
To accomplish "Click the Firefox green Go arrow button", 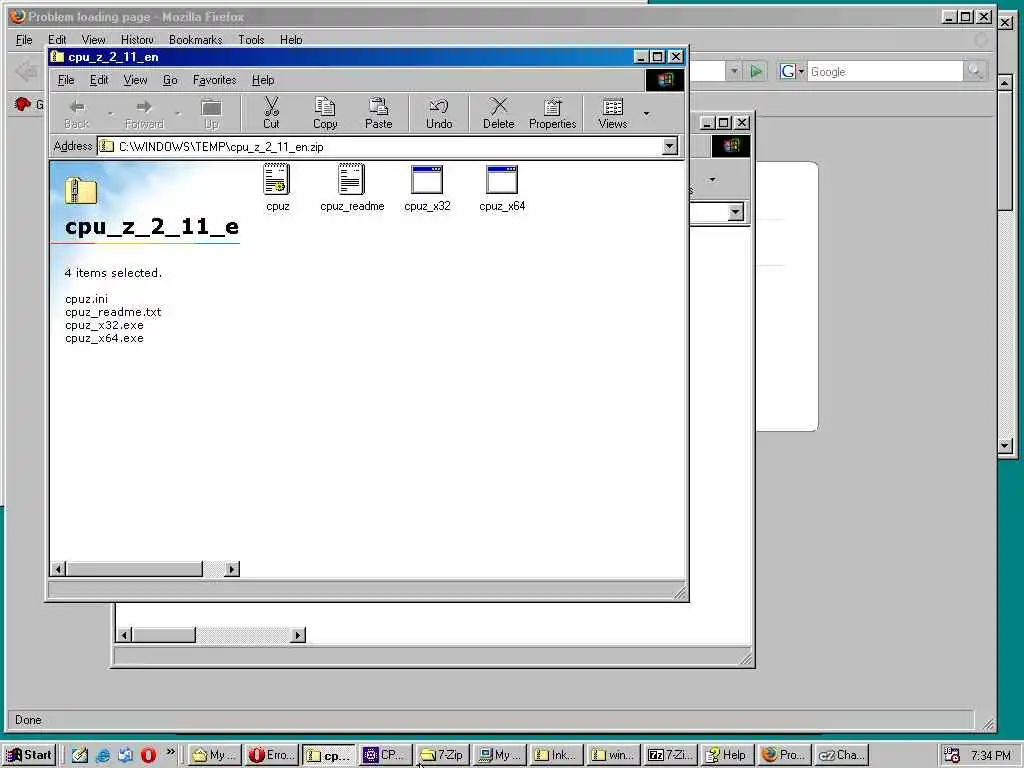I will 756,71.
